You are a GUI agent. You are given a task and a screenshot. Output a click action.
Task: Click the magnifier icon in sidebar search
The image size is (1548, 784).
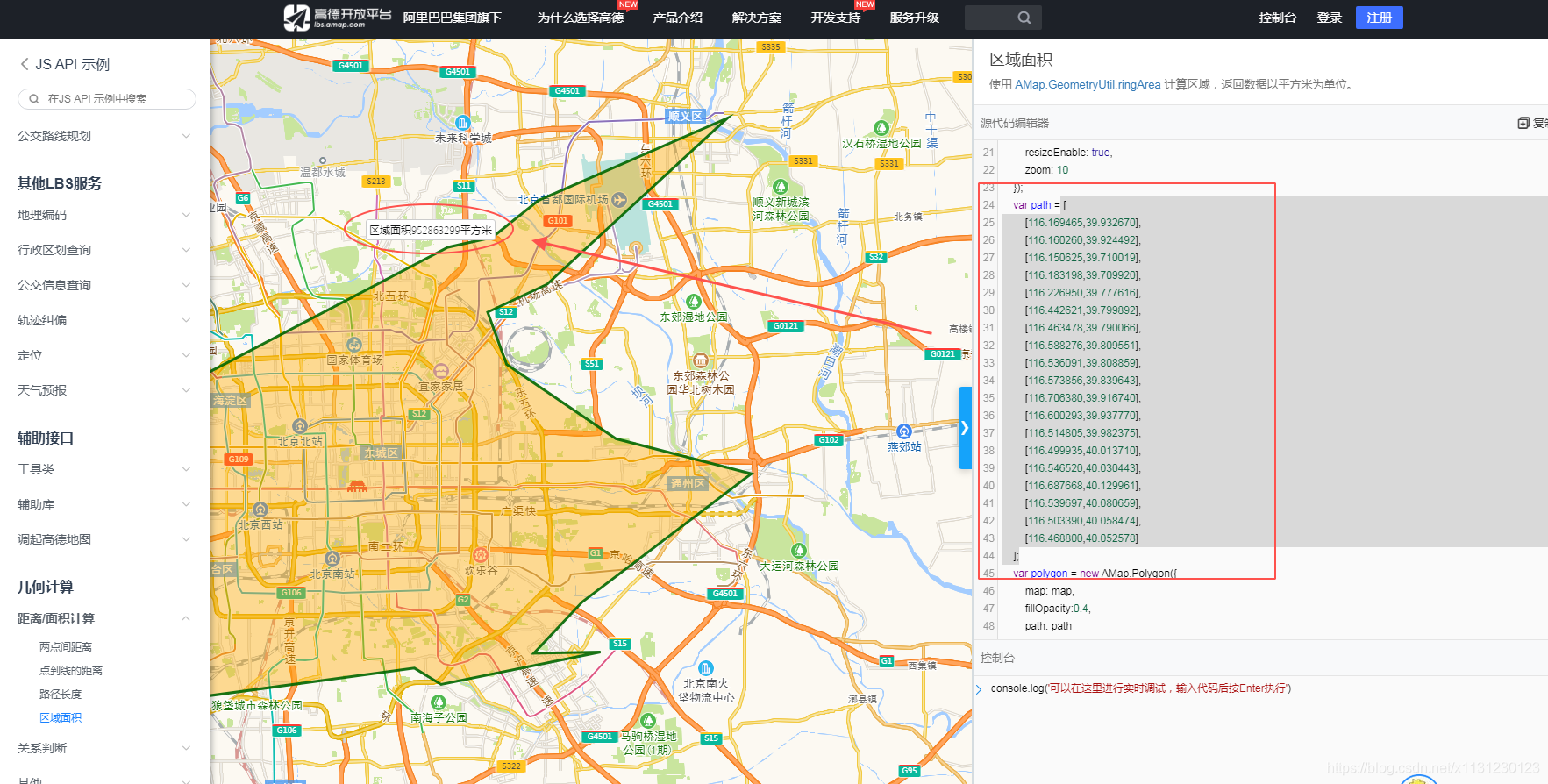click(34, 99)
